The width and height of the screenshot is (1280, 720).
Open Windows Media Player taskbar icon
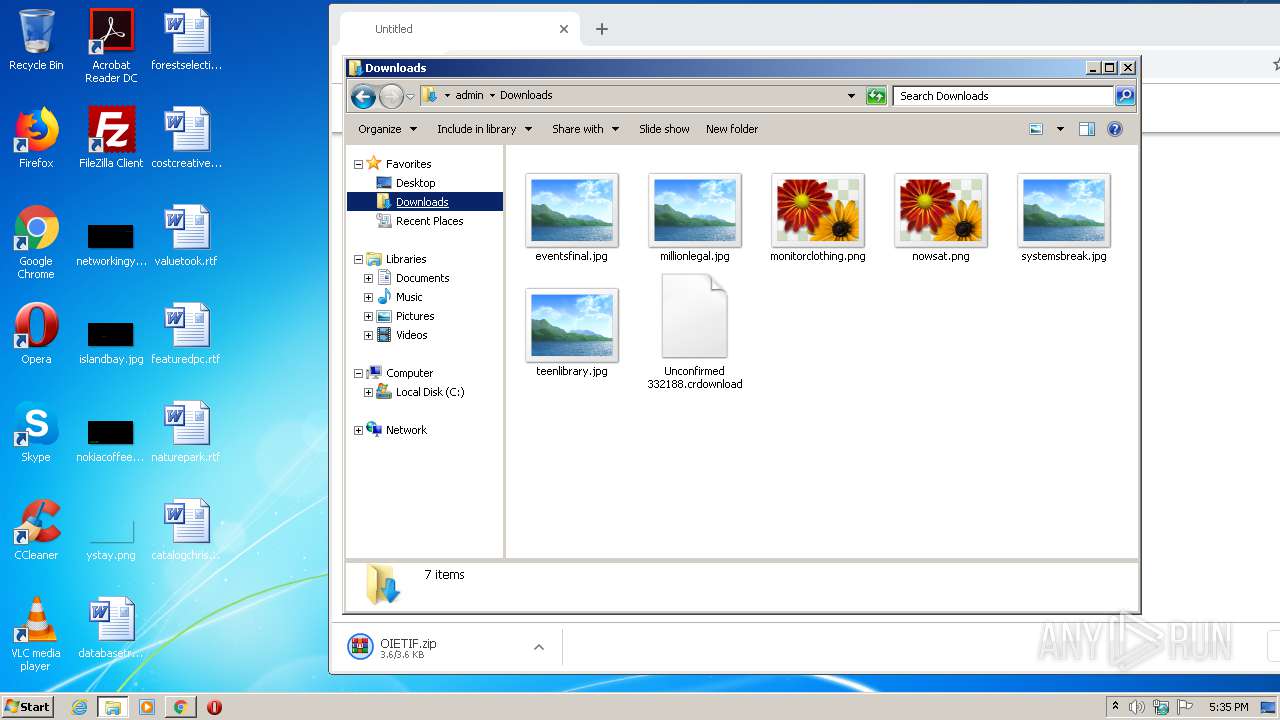pyautogui.click(x=147, y=707)
